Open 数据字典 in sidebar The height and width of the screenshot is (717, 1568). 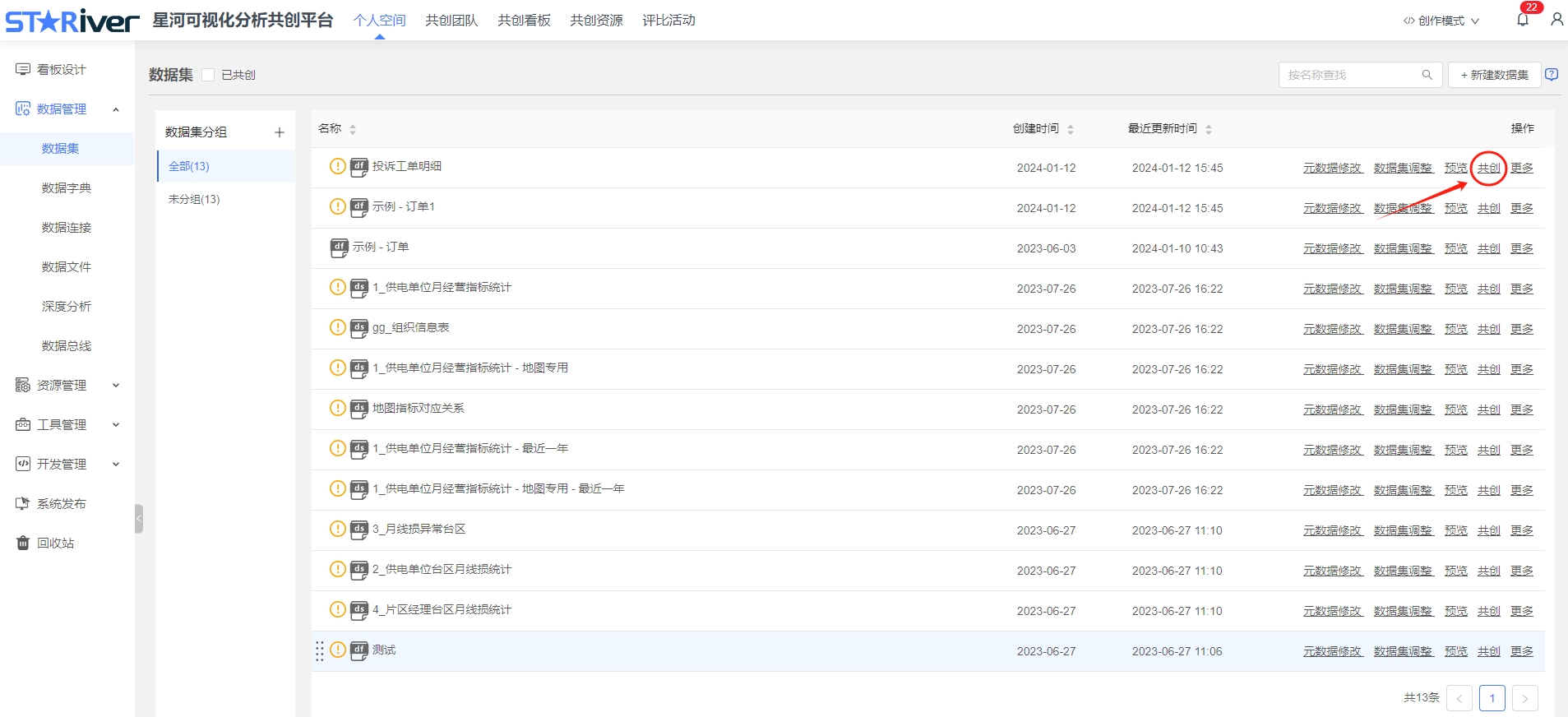pyautogui.click(x=67, y=188)
